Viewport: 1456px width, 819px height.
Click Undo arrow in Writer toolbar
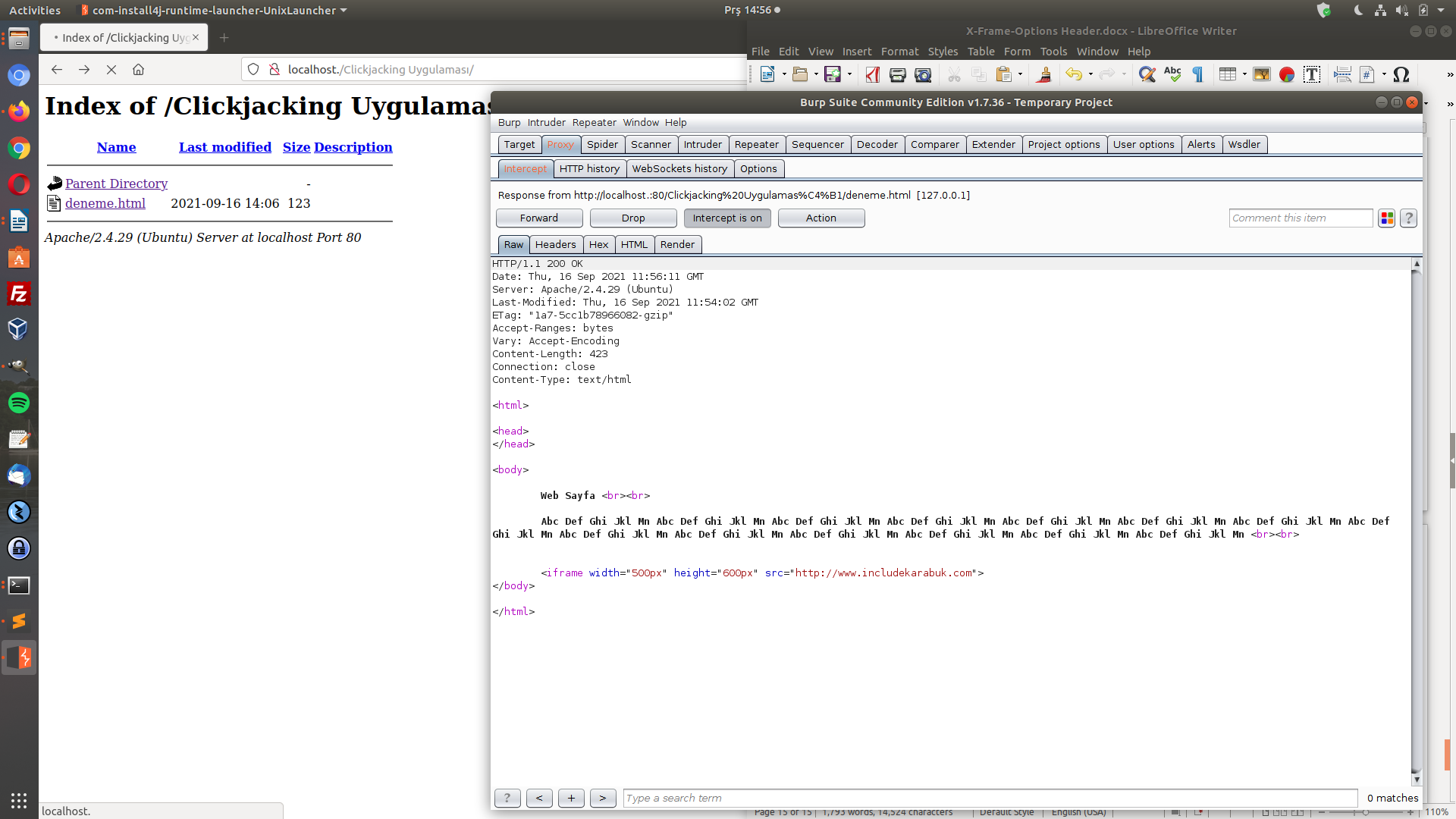(1074, 74)
